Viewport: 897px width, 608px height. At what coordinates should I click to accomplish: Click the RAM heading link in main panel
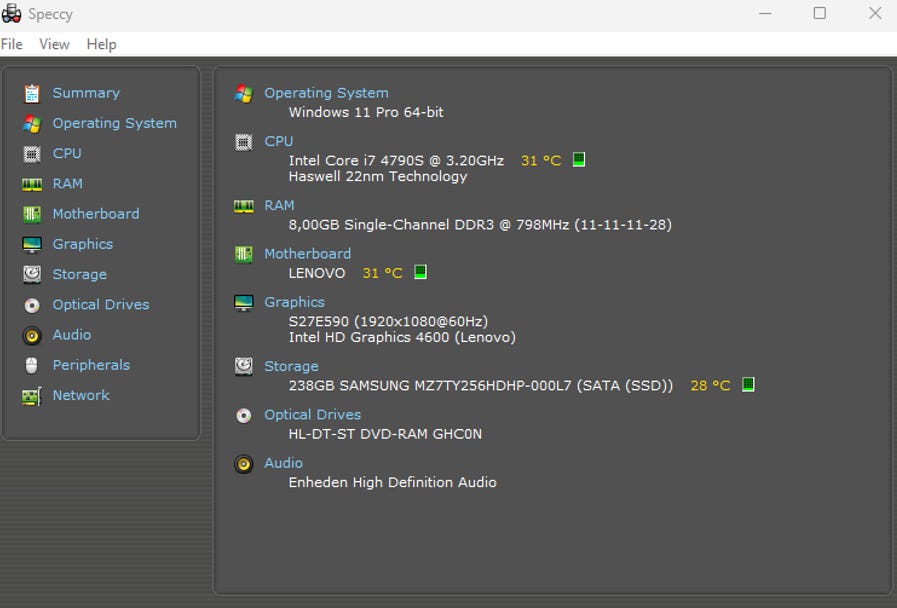coord(279,206)
